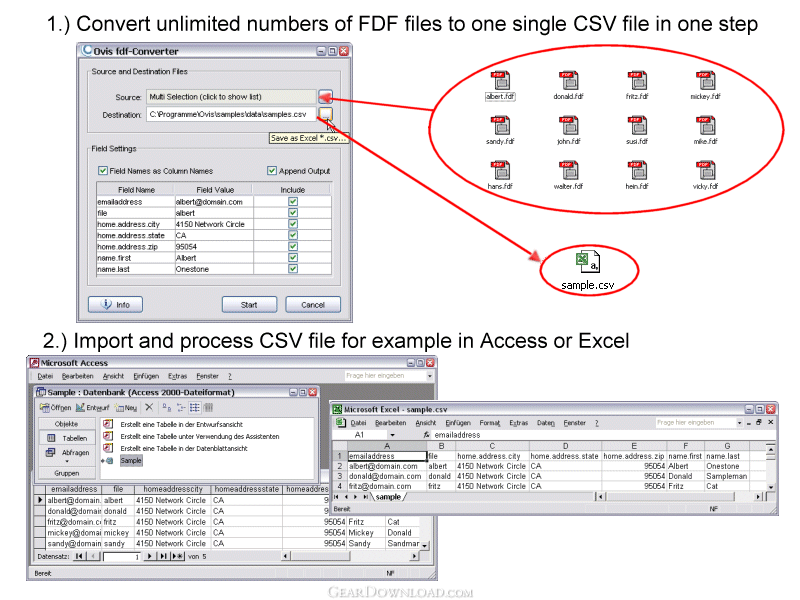Select Abfragen in Access Objekte list
Image resolution: width=800 pixels, height=600 pixels.
point(67,453)
